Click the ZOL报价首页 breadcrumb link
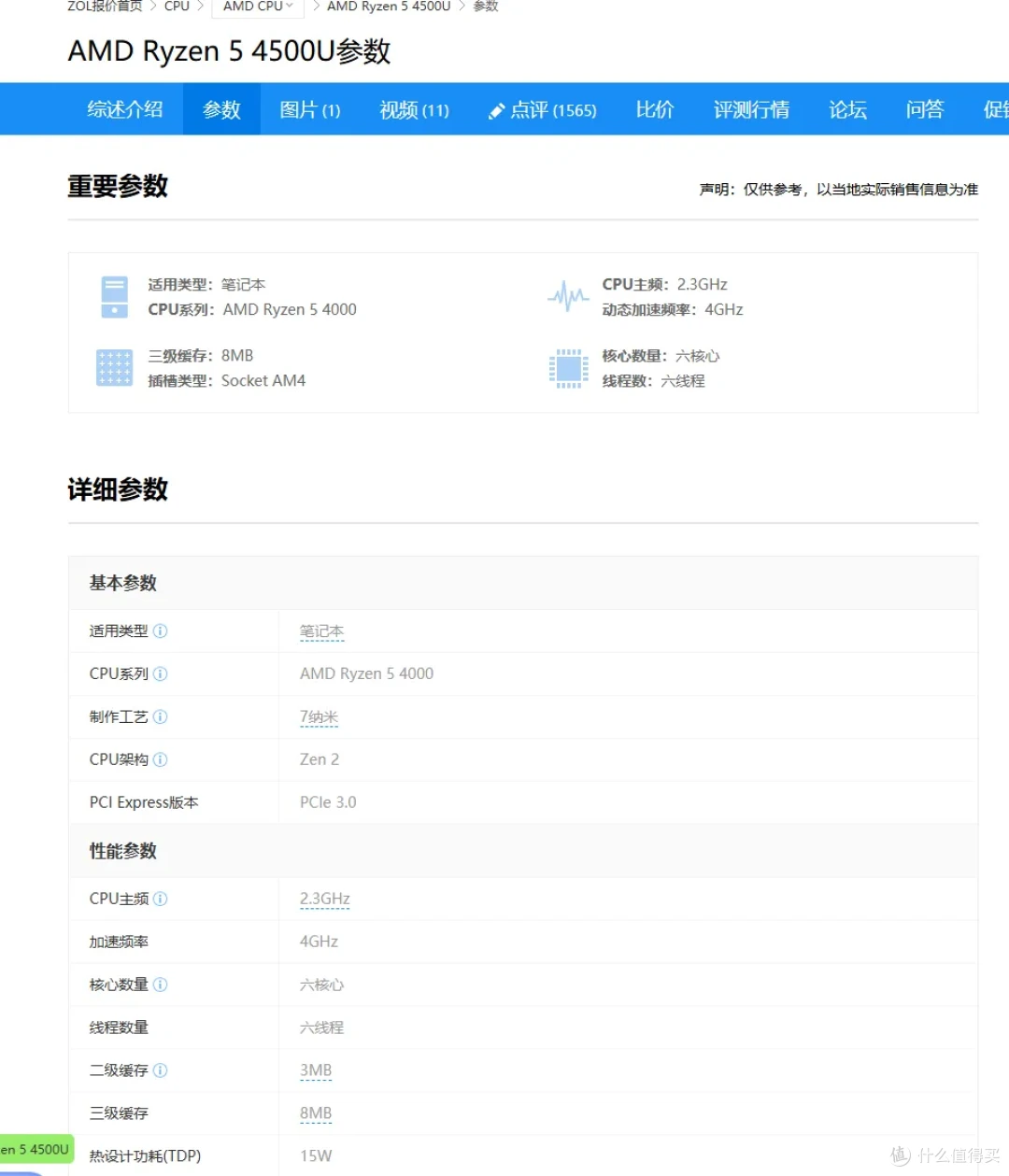Screen dimensions: 1009x1176 (105, 7)
